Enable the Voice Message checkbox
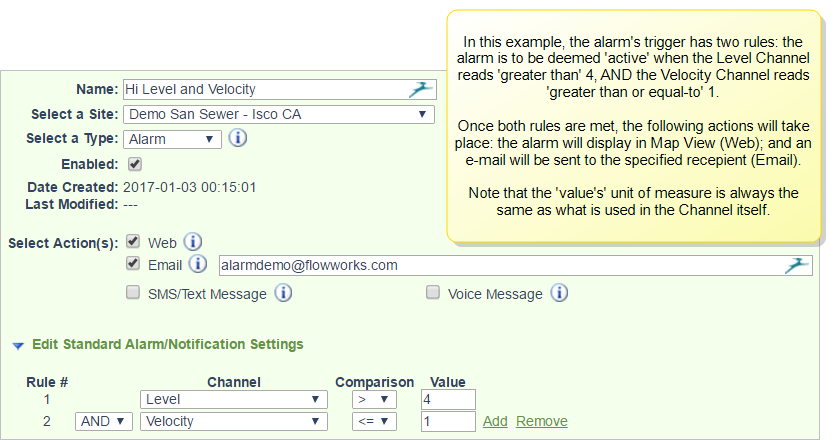The width and height of the screenshot is (836, 440). [x=433, y=292]
